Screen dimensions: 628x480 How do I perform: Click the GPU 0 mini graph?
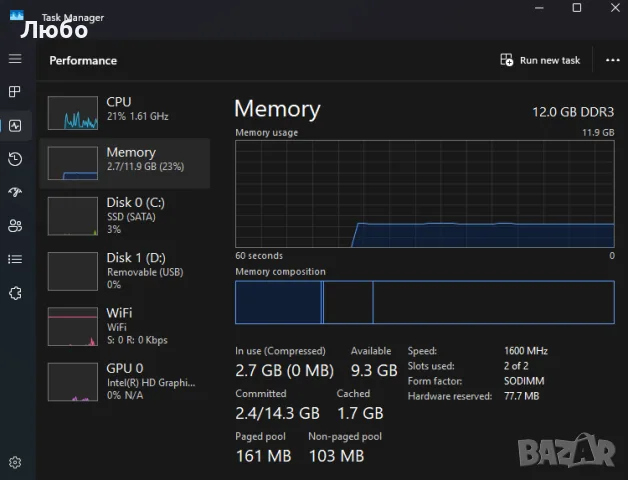tap(73, 381)
